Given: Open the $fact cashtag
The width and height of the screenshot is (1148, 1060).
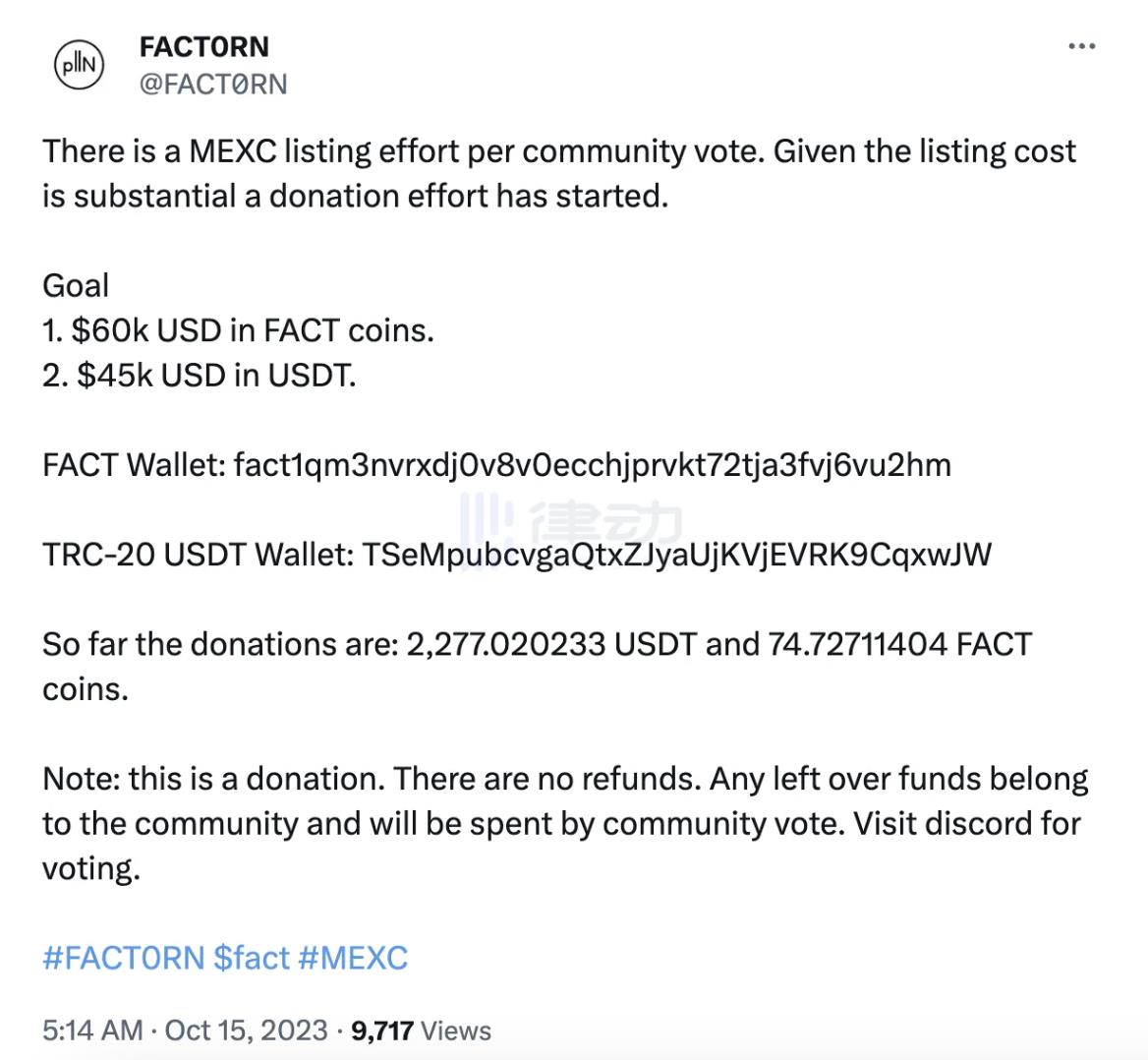Looking at the screenshot, I should (x=252, y=958).
